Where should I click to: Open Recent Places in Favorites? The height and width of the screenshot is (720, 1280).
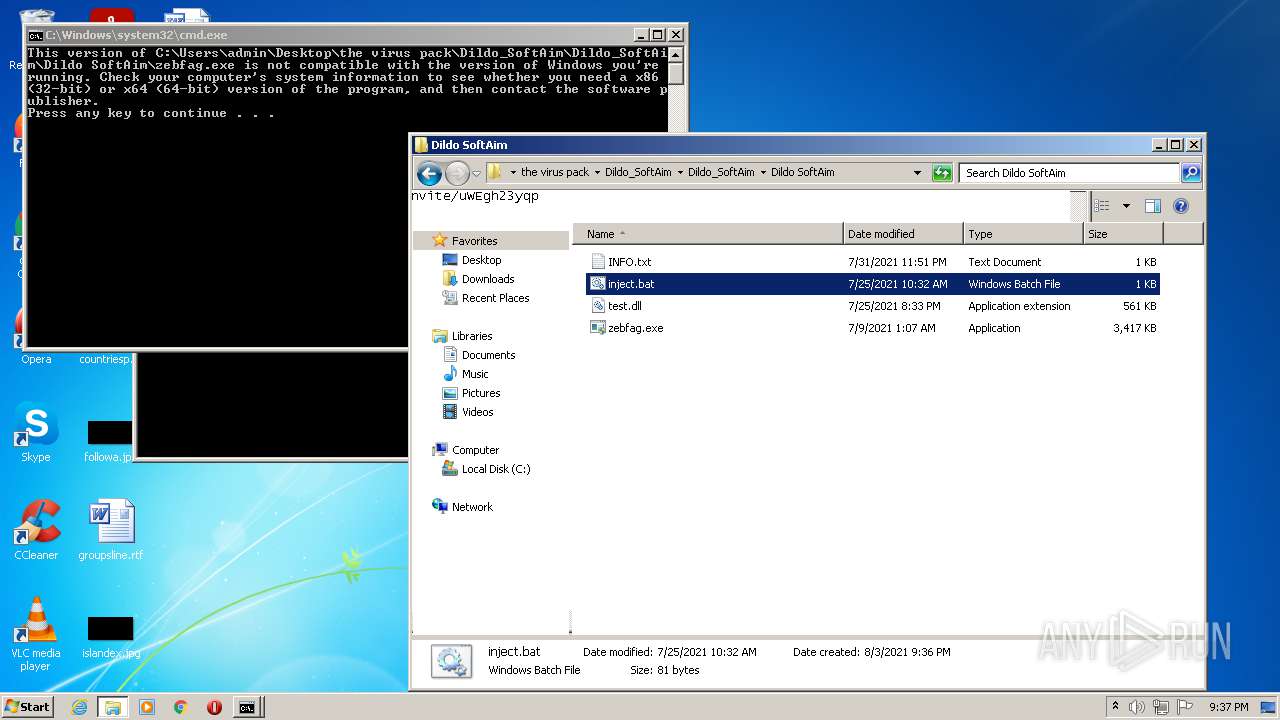click(x=495, y=298)
